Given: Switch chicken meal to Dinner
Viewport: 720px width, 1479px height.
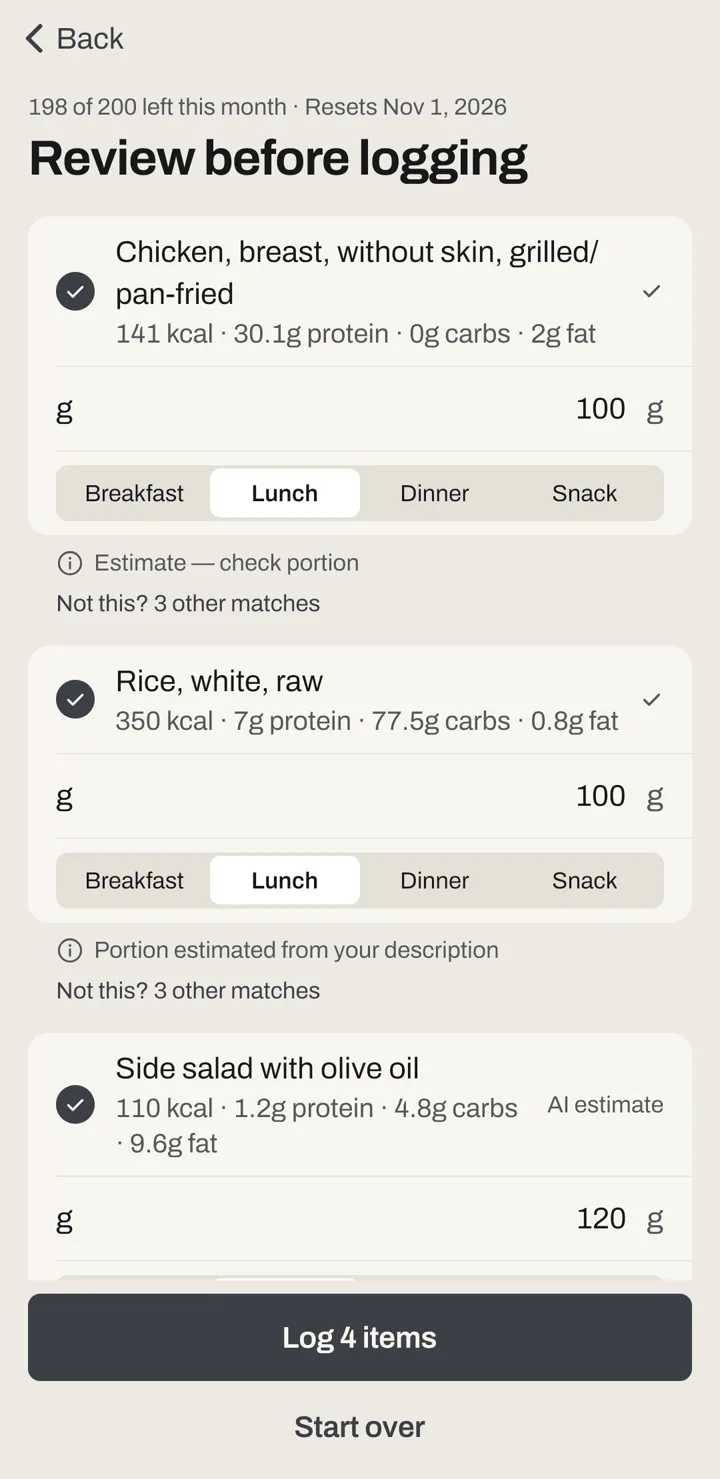Looking at the screenshot, I should pyautogui.click(x=434, y=493).
